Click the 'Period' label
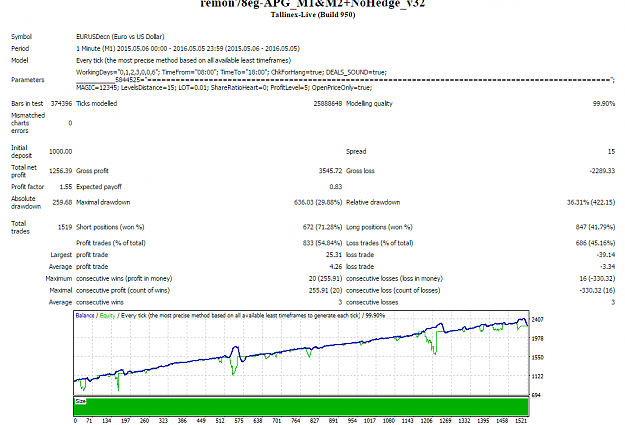Screen dimensions: 625x425 (20, 49)
